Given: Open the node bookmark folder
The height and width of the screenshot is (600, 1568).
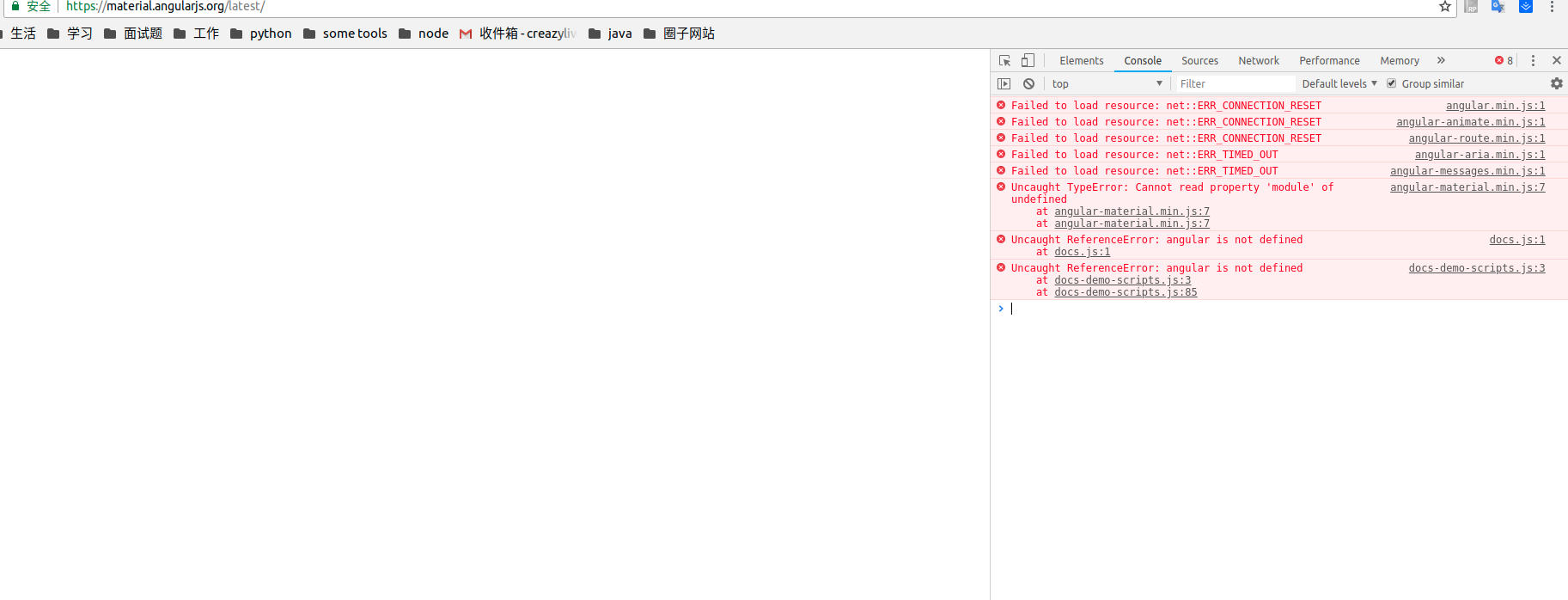Looking at the screenshot, I should pyautogui.click(x=424, y=34).
